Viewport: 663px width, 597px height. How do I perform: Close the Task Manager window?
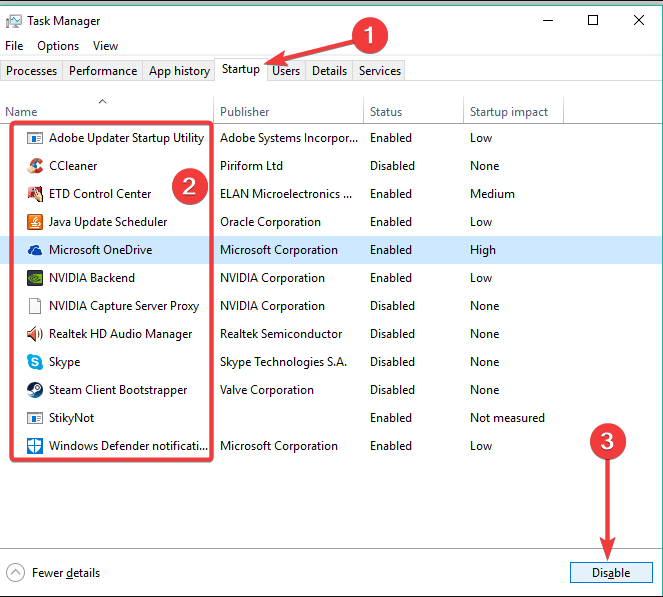[x=638, y=20]
